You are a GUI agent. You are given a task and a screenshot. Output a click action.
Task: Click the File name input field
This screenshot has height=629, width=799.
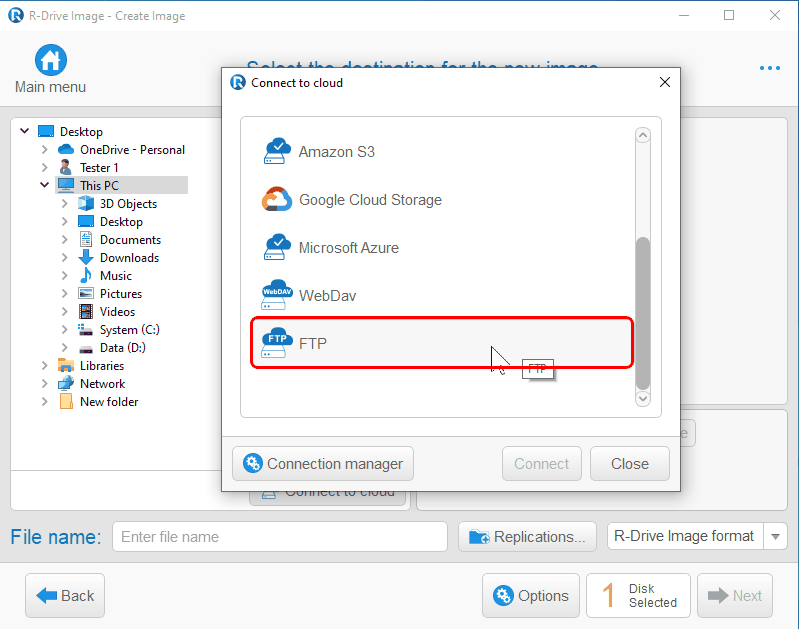[x=280, y=536]
